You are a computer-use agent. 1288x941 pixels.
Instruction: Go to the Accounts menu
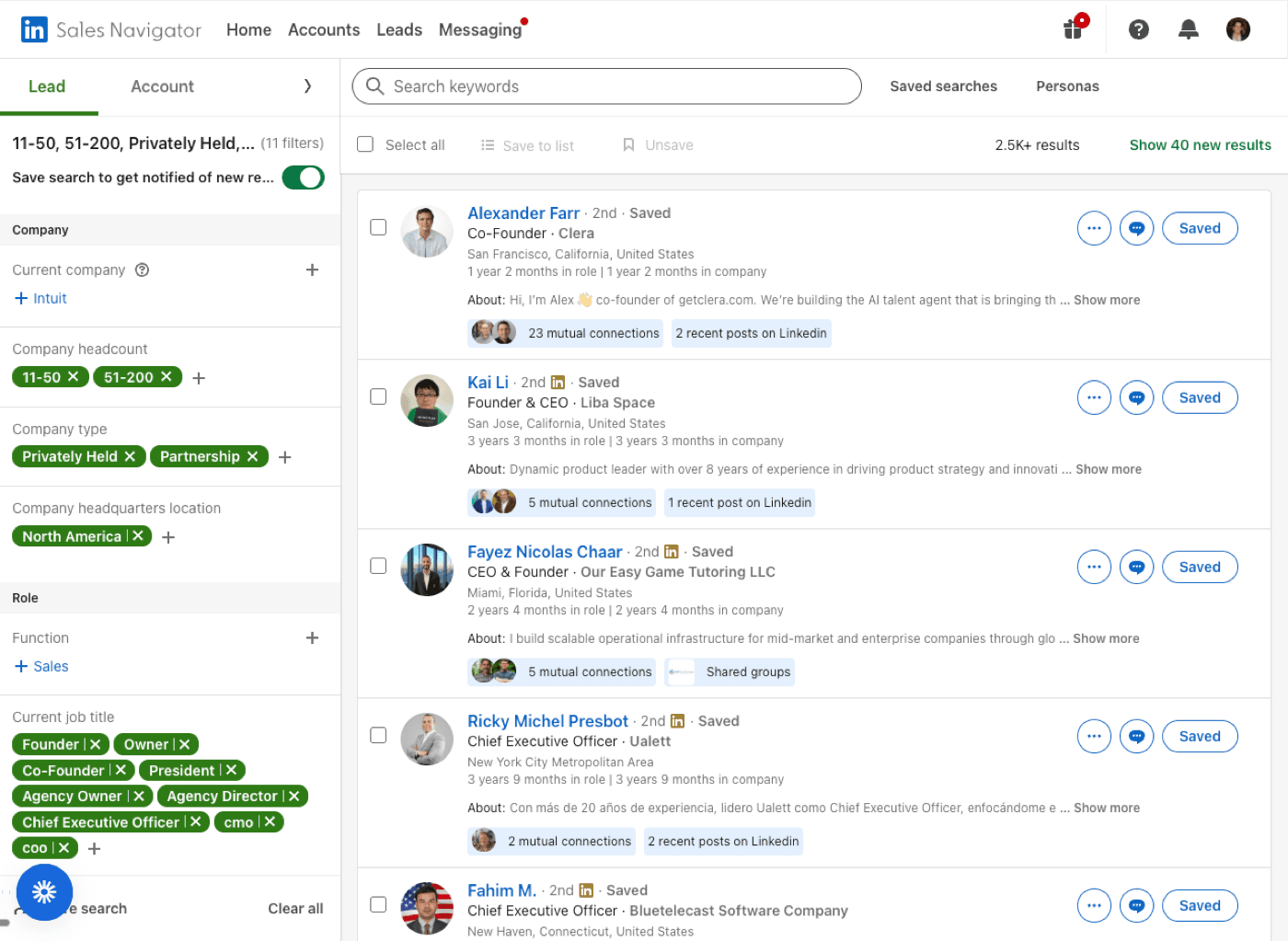pos(324,29)
